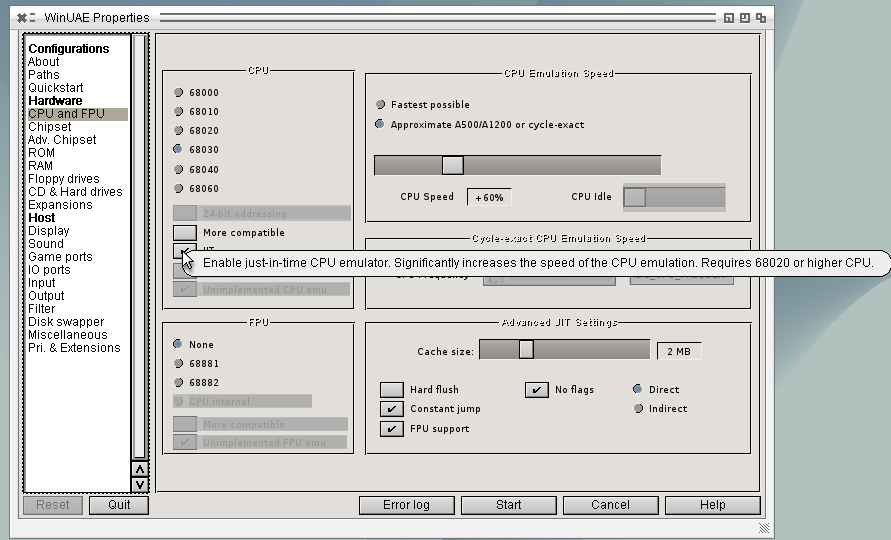
Task: Click the Quit button
Action: tap(119, 505)
